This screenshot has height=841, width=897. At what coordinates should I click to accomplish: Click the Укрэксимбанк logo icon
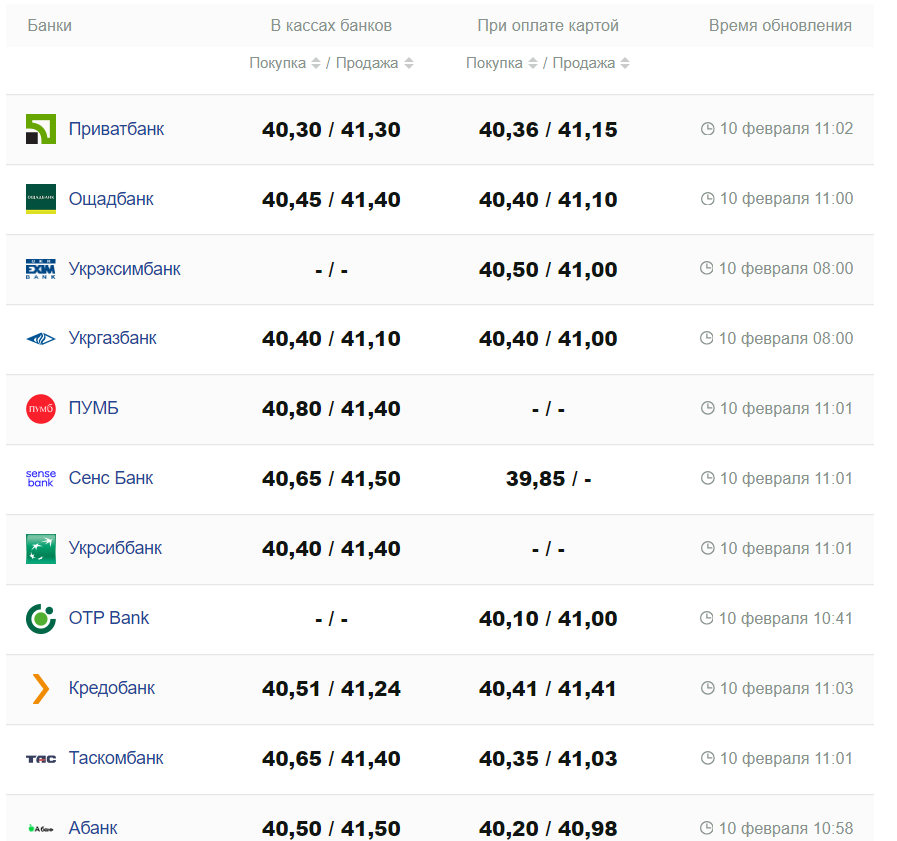pos(41,269)
